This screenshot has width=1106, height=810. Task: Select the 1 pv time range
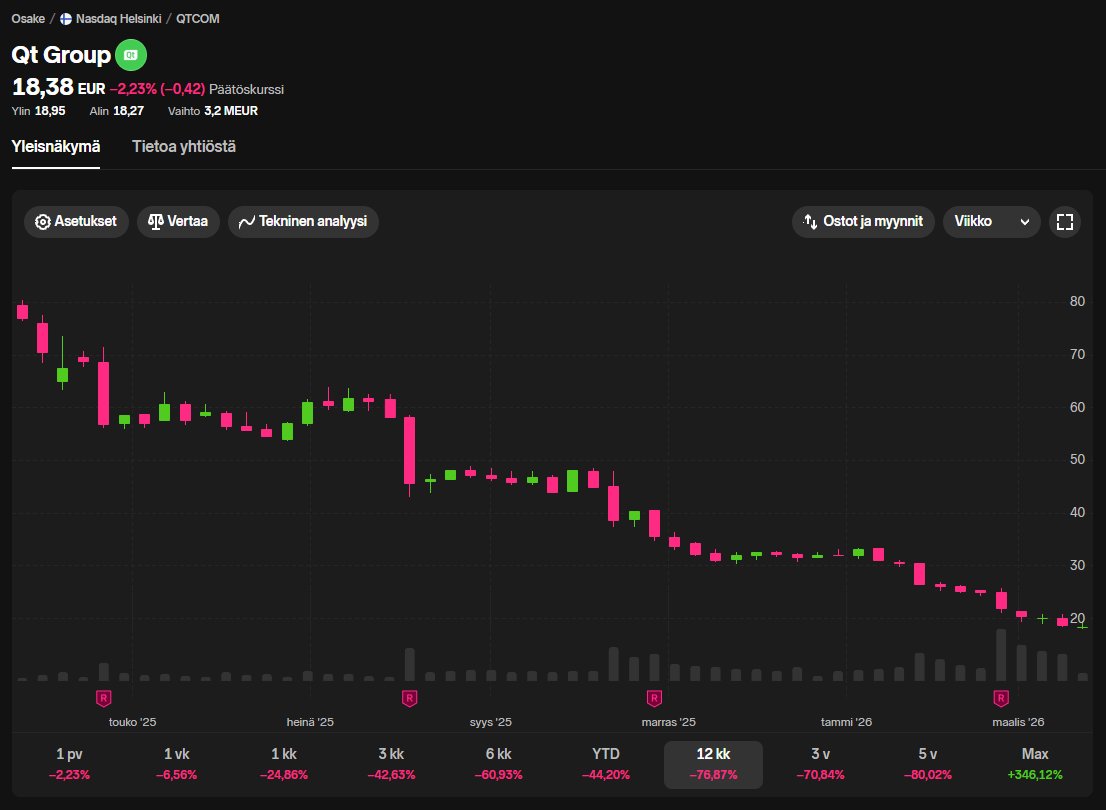(x=69, y=764)
